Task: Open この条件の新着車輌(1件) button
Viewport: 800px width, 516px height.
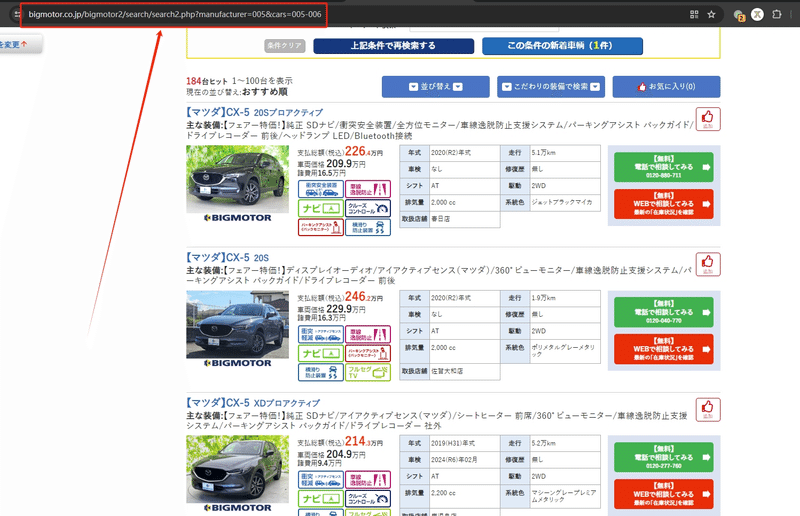Action: 562,46
